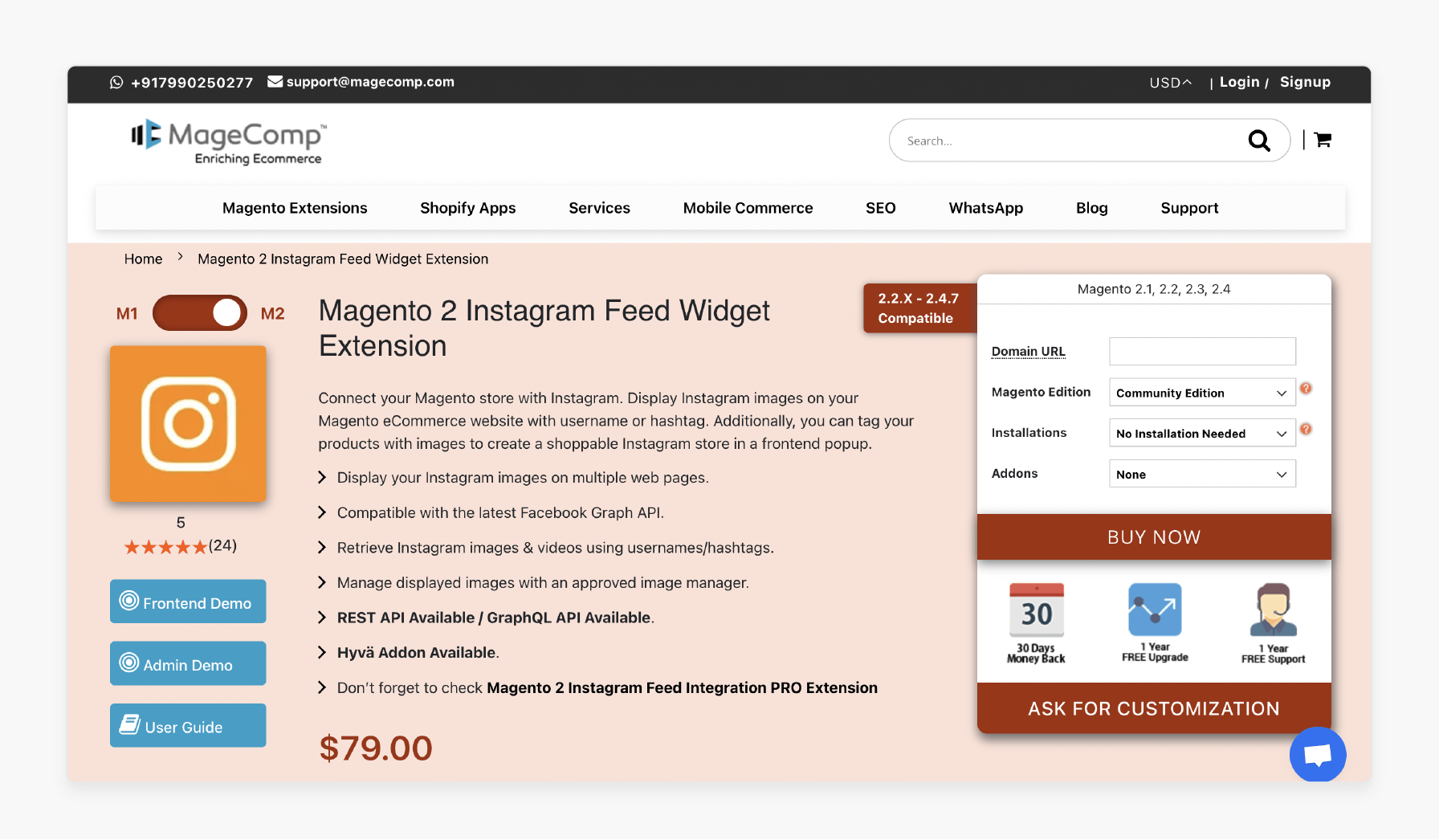Click the help icon beside Magento Edition
The width and height of the screenshot is (1439, 840).
click(x=1306, y=389)
